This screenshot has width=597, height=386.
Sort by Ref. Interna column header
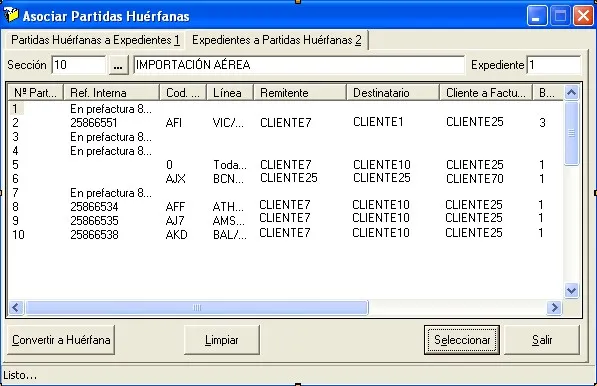pos(112,93)
